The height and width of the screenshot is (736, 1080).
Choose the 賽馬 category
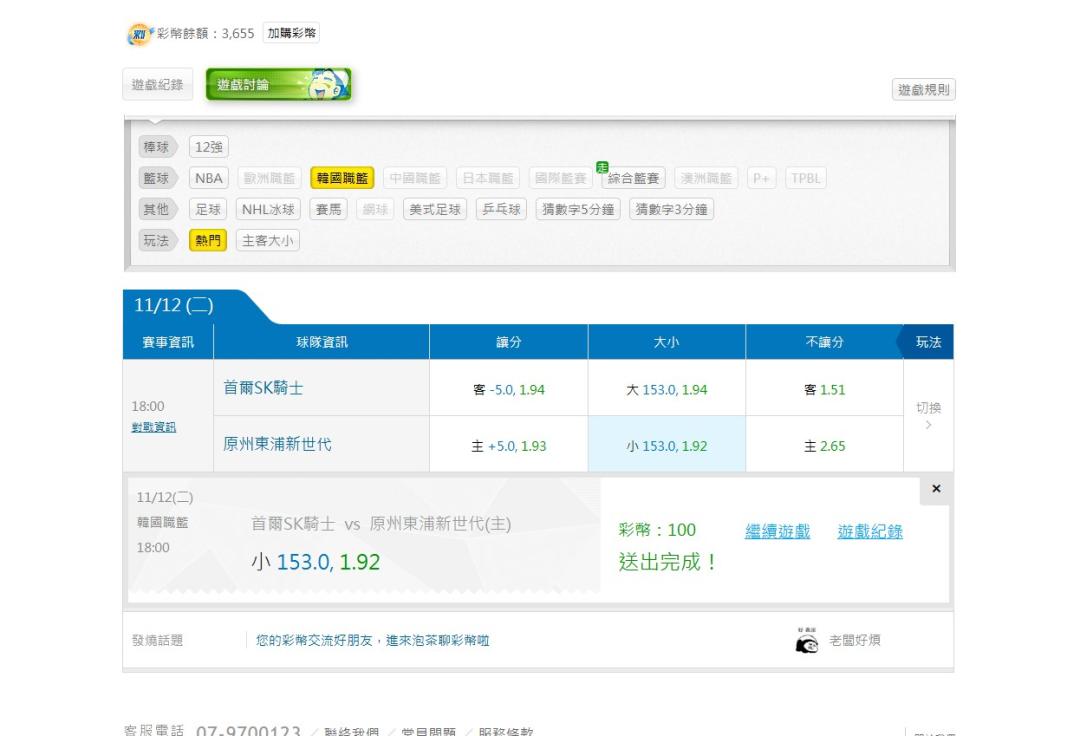pyautogui.click(x=329, y=209)
